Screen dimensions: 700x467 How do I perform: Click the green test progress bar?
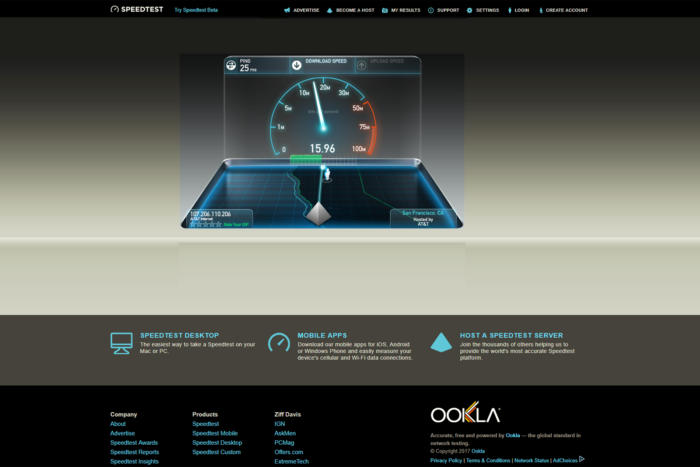[x=303, y=158]
